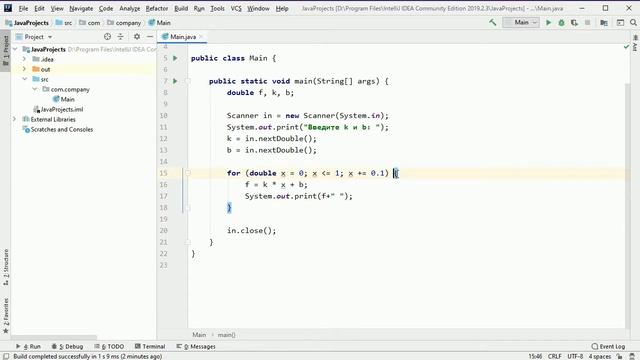Open the Messages tool window
This screenshot has width=640, height=360.
pos(196,347)
